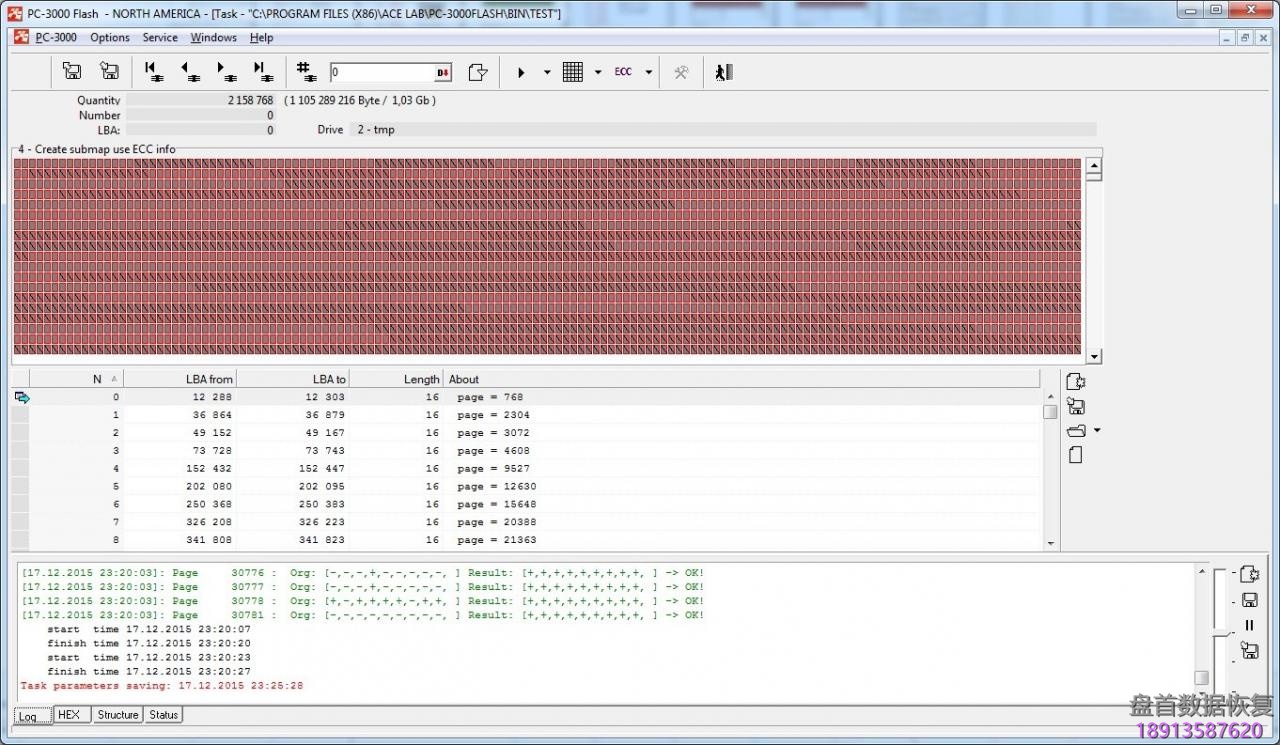
Task: Open dropdown arrow next to ECC button
Action: click(x=648, y=72)
